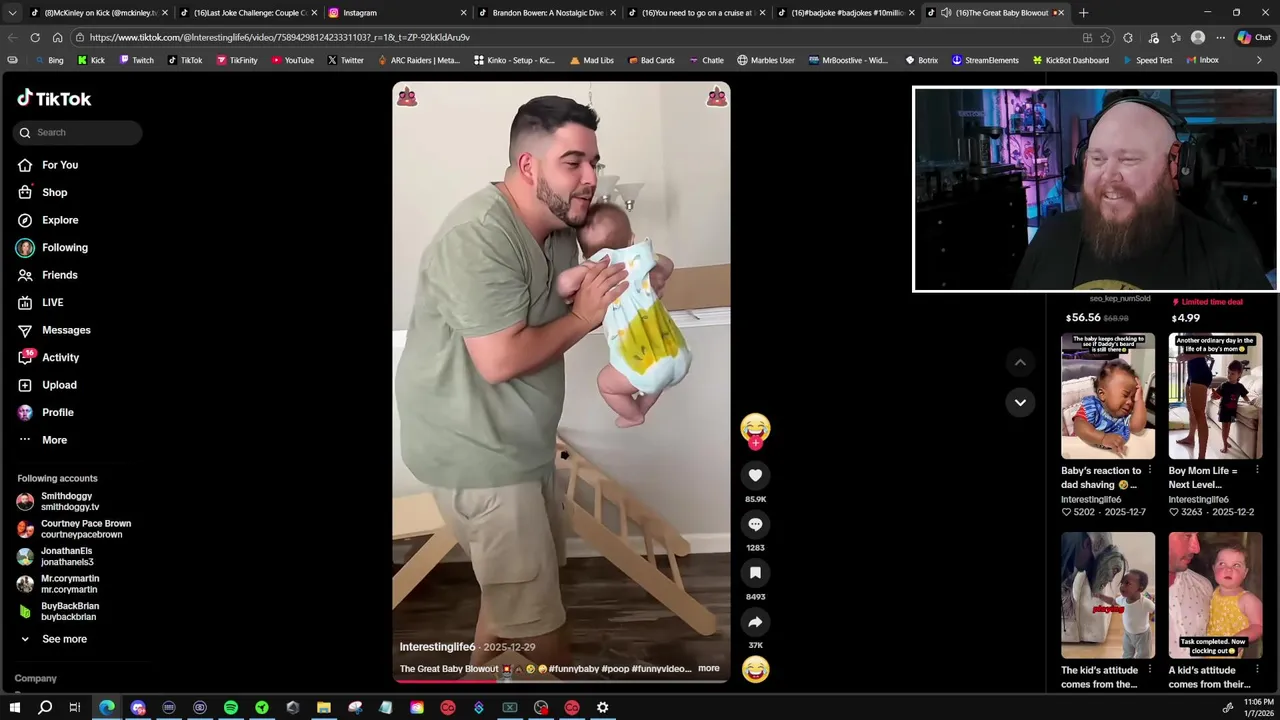Open the Friends section
This screenshot has height=720, width=1280.
coord(60,275)
